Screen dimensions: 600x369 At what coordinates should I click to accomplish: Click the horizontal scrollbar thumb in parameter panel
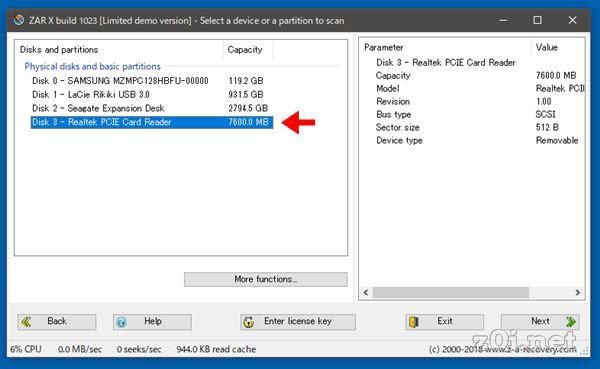(451, 292)
